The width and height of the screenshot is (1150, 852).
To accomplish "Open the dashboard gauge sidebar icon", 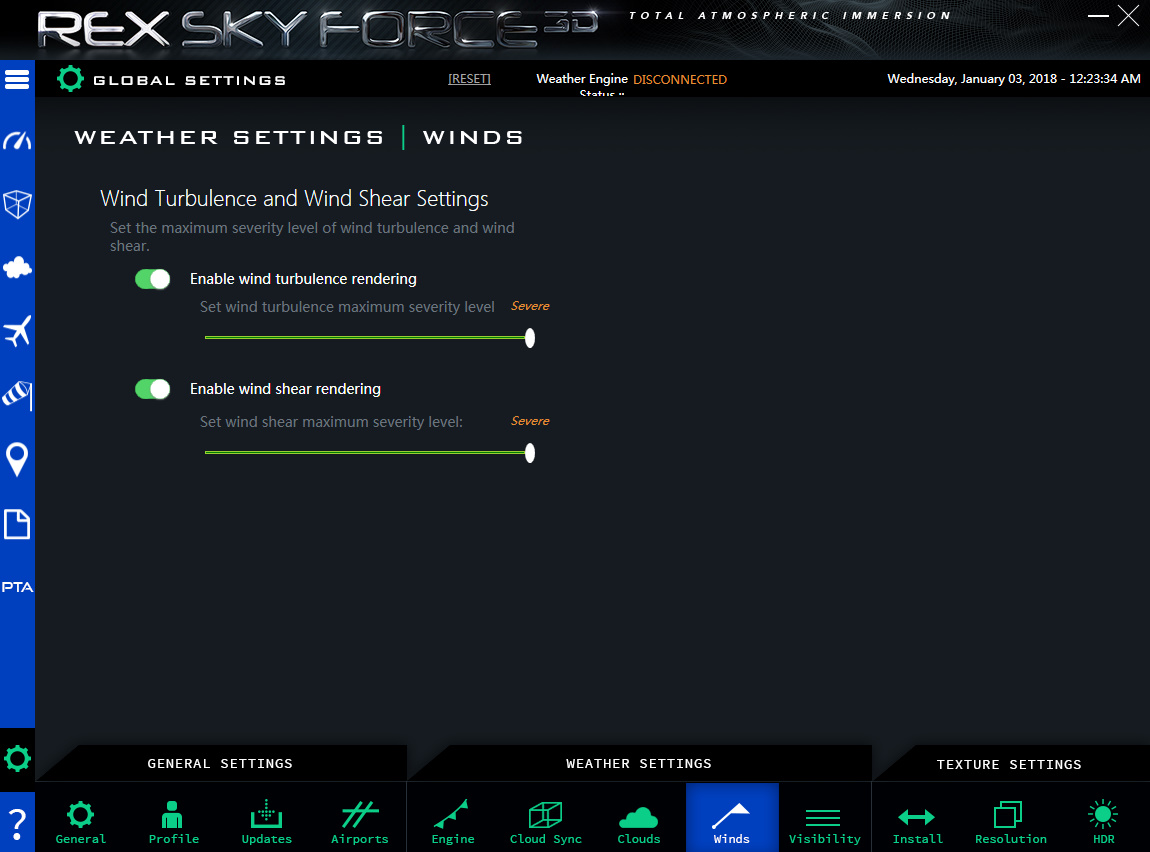I will [17, 140].
